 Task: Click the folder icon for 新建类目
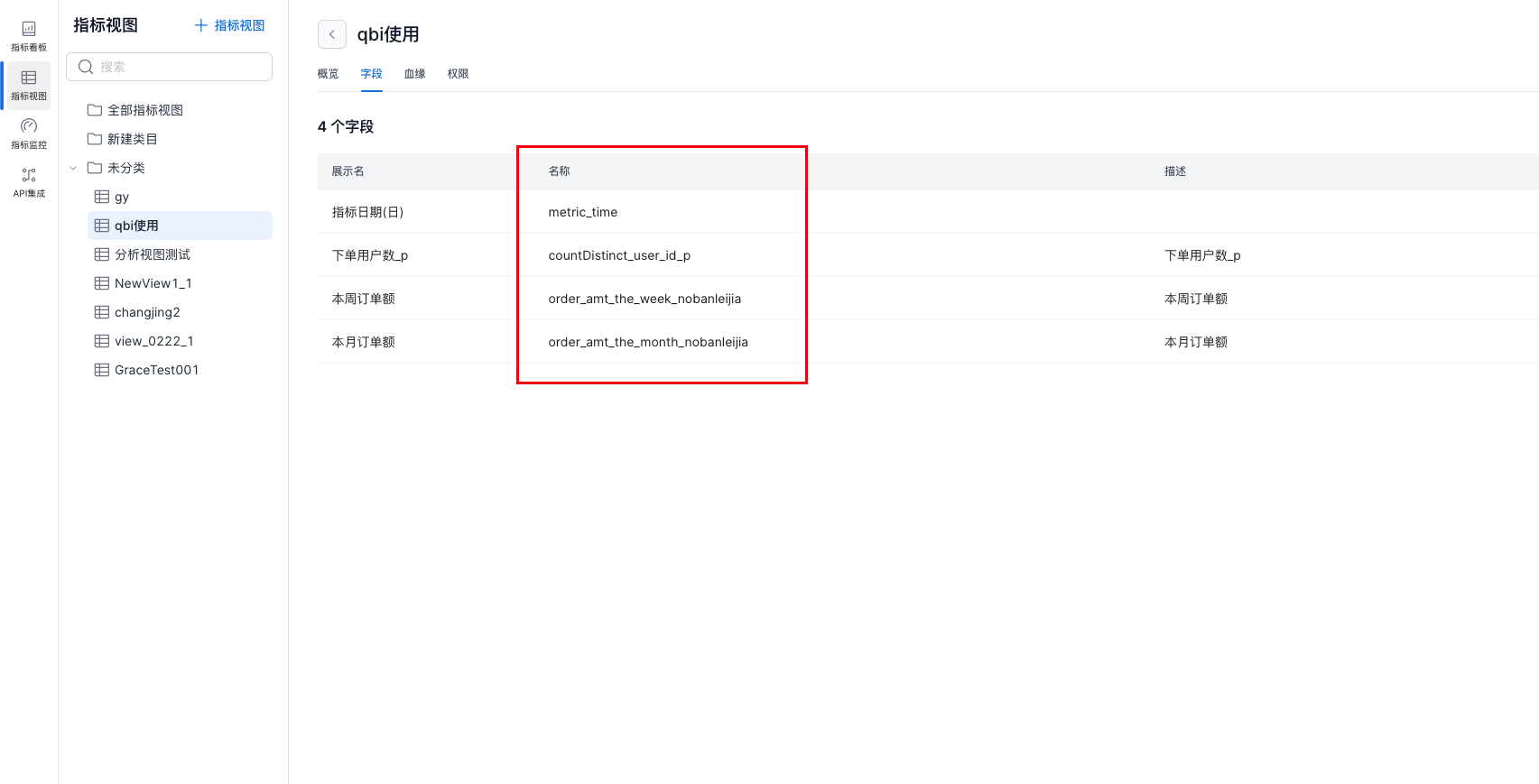click(94, 139)
